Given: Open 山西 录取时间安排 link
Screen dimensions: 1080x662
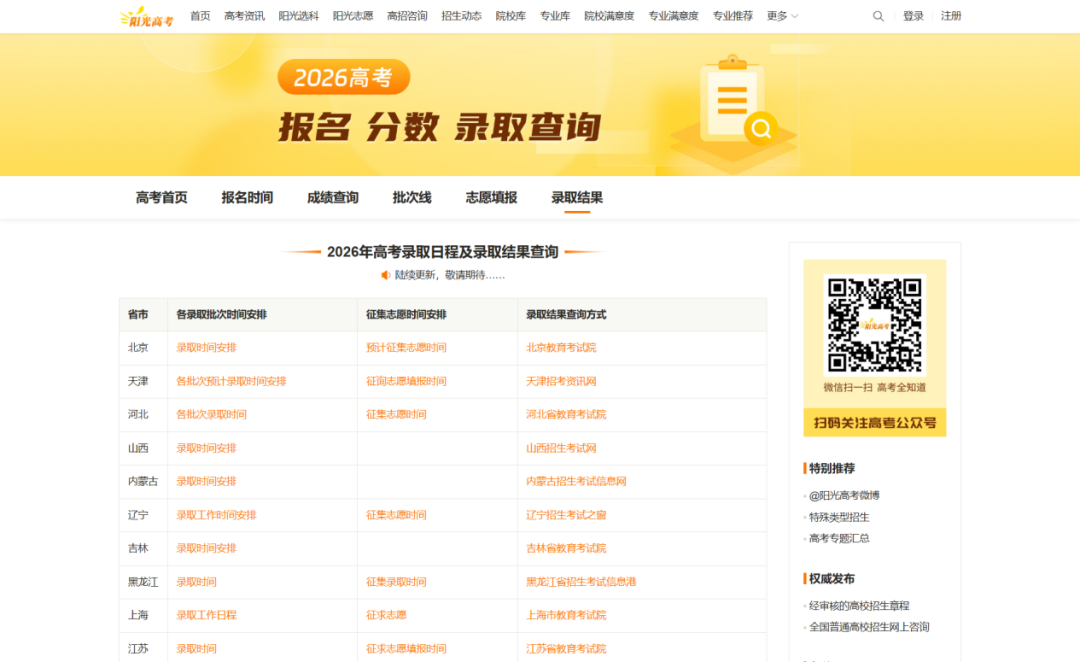Looking at the screenshot, I should click(x=206, y=448).
